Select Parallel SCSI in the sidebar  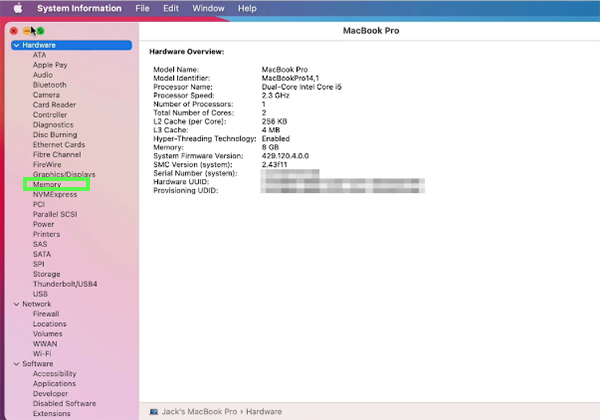click(55, 214)
